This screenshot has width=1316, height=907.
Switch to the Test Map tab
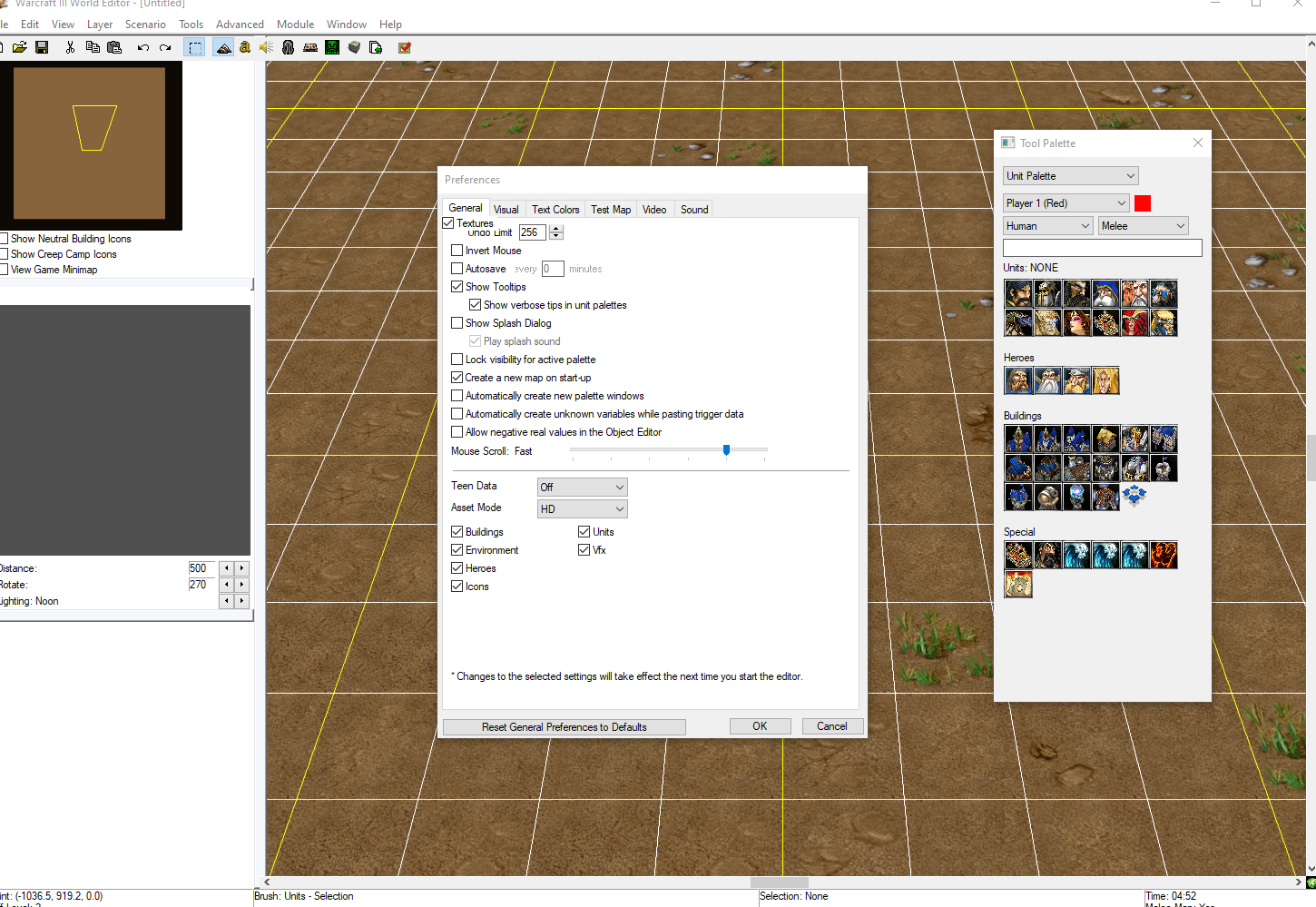click(611, 210)
